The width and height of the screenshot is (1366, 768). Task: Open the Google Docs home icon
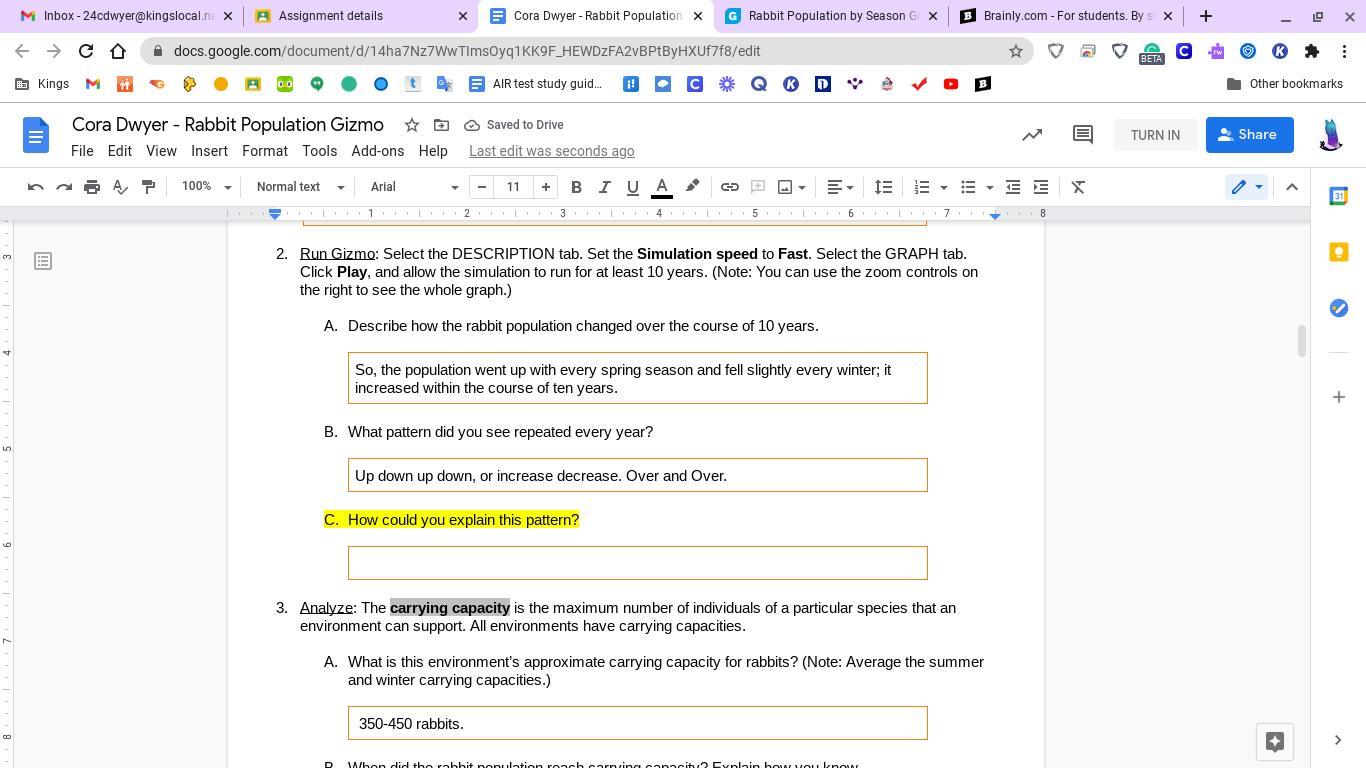click(36, 135)
